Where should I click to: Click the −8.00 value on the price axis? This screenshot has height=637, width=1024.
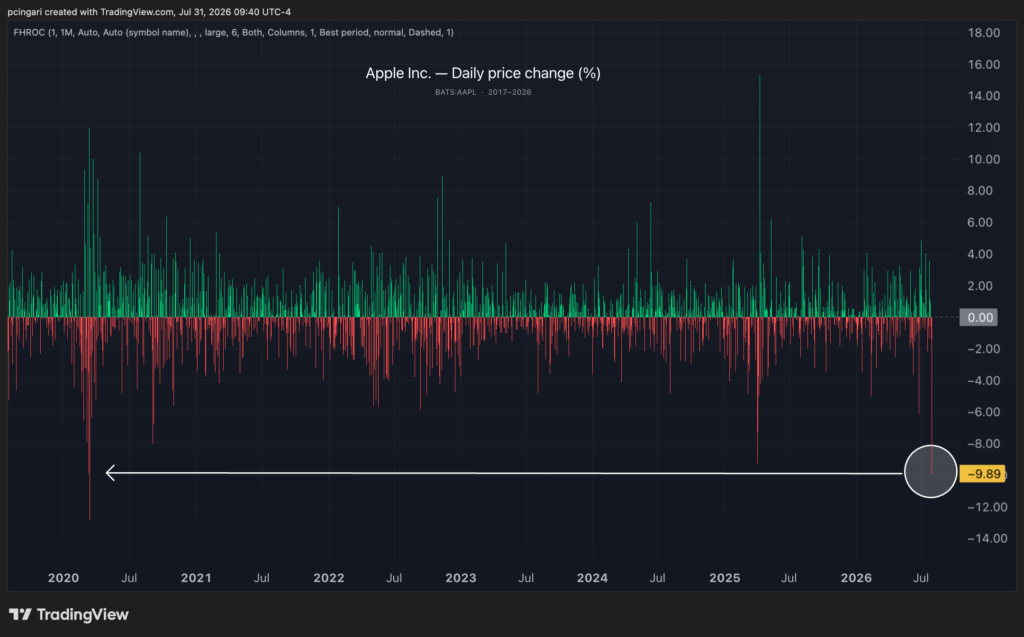tap(984, 444)
